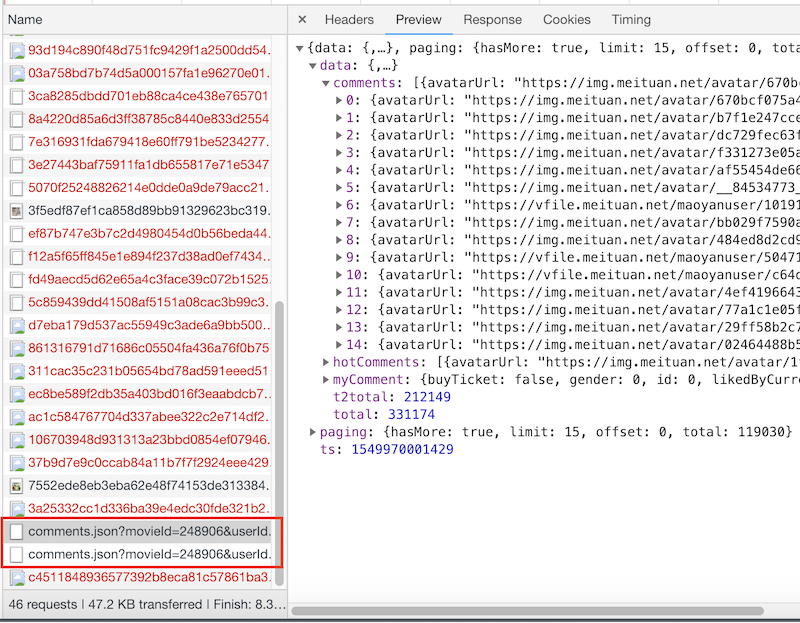Click the request list vertical scrollbar
The width and height of the screenshot is (800, 623).
(279, 443)
